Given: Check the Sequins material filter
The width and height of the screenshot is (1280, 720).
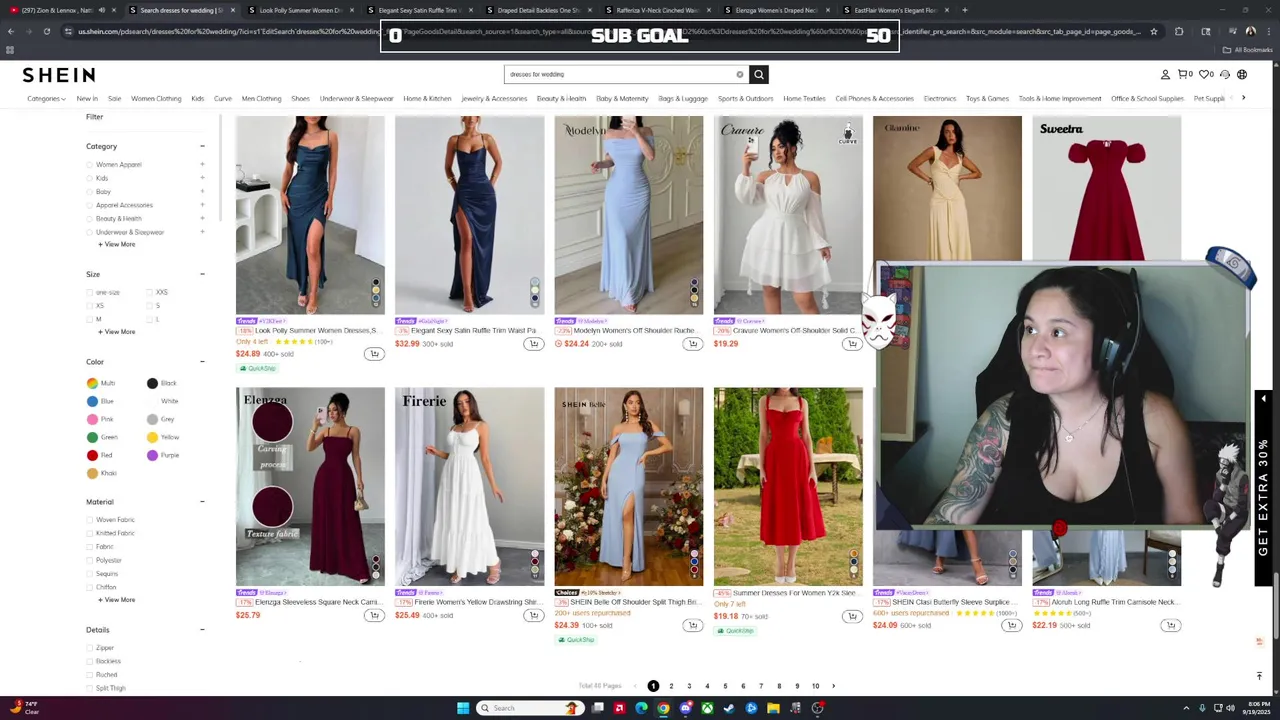Looking at the screenshot, I should (x=90, y=574).
